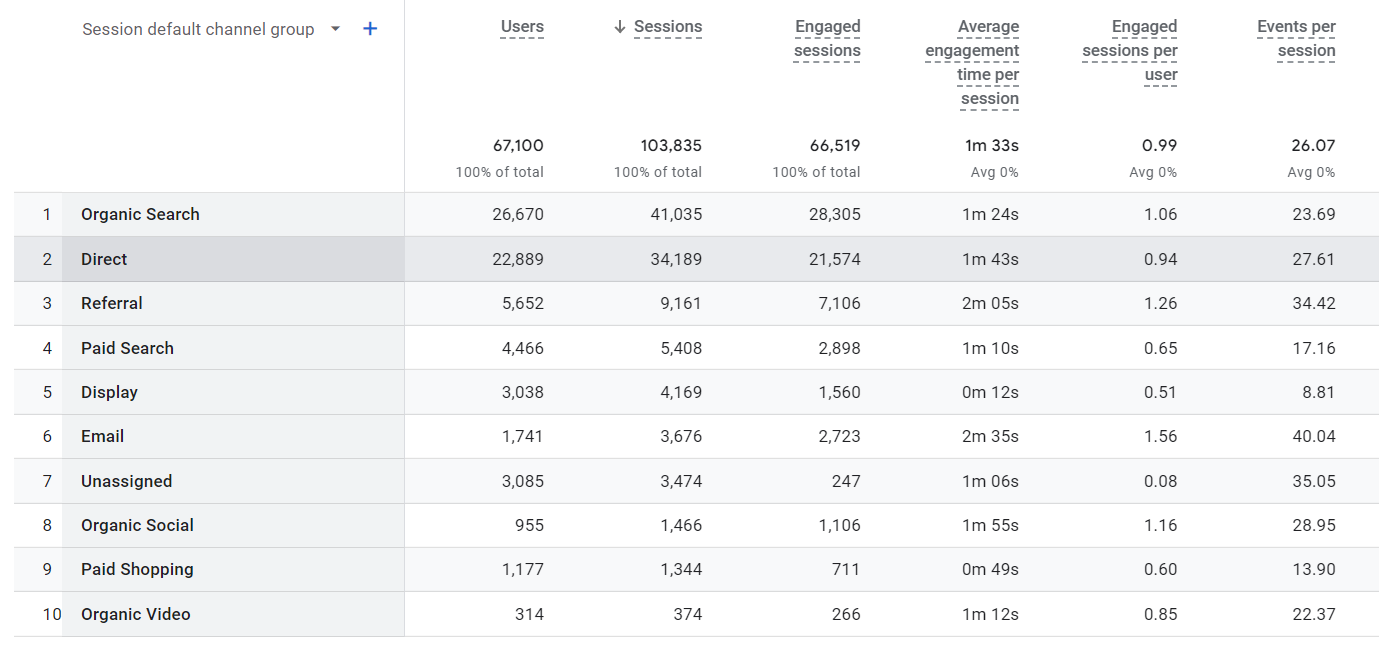Screen dimensions: 1384x645
Task: Select the Paid Search channel row
Action: [127, 347]
